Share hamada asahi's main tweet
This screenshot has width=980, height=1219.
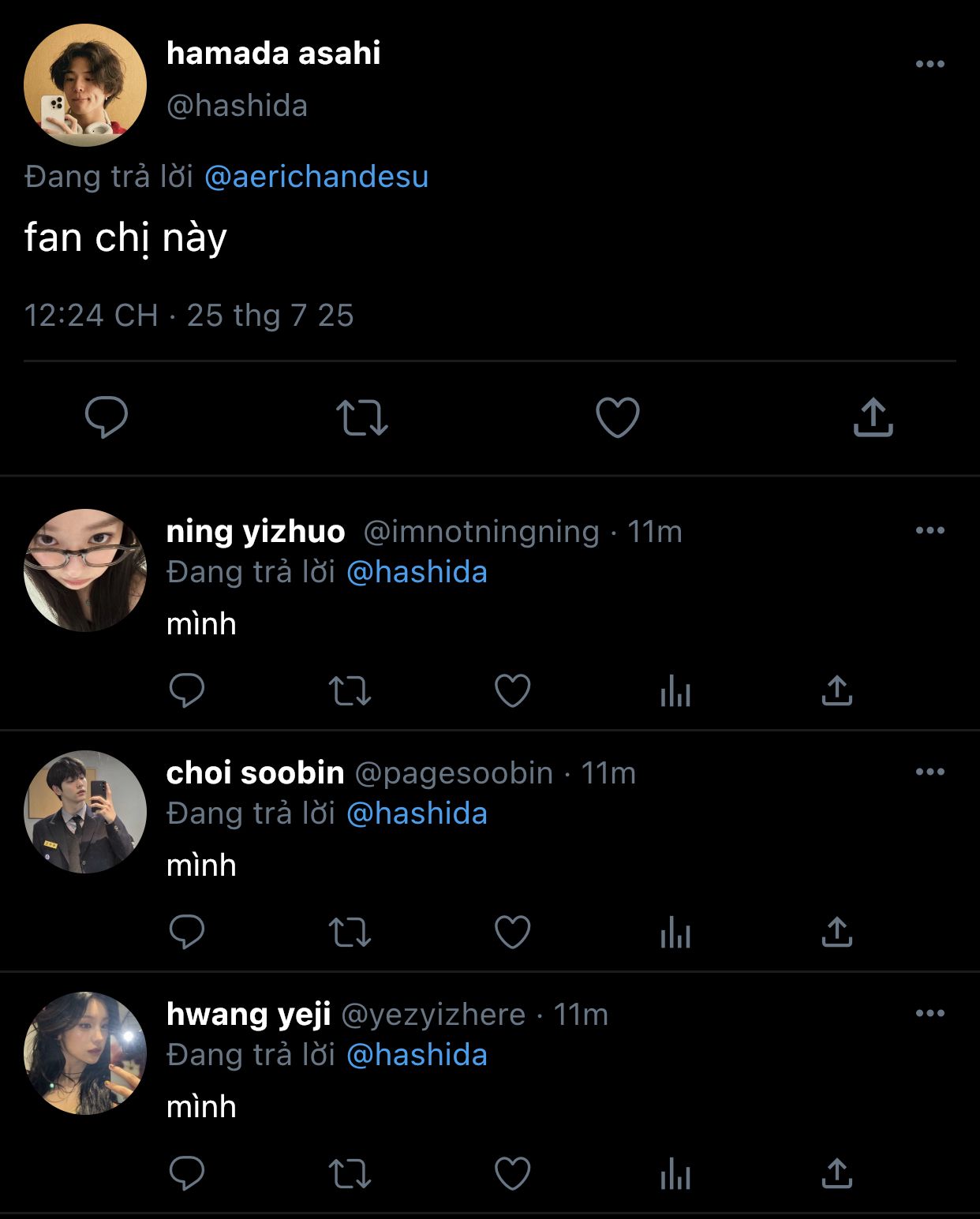point(873,417)
